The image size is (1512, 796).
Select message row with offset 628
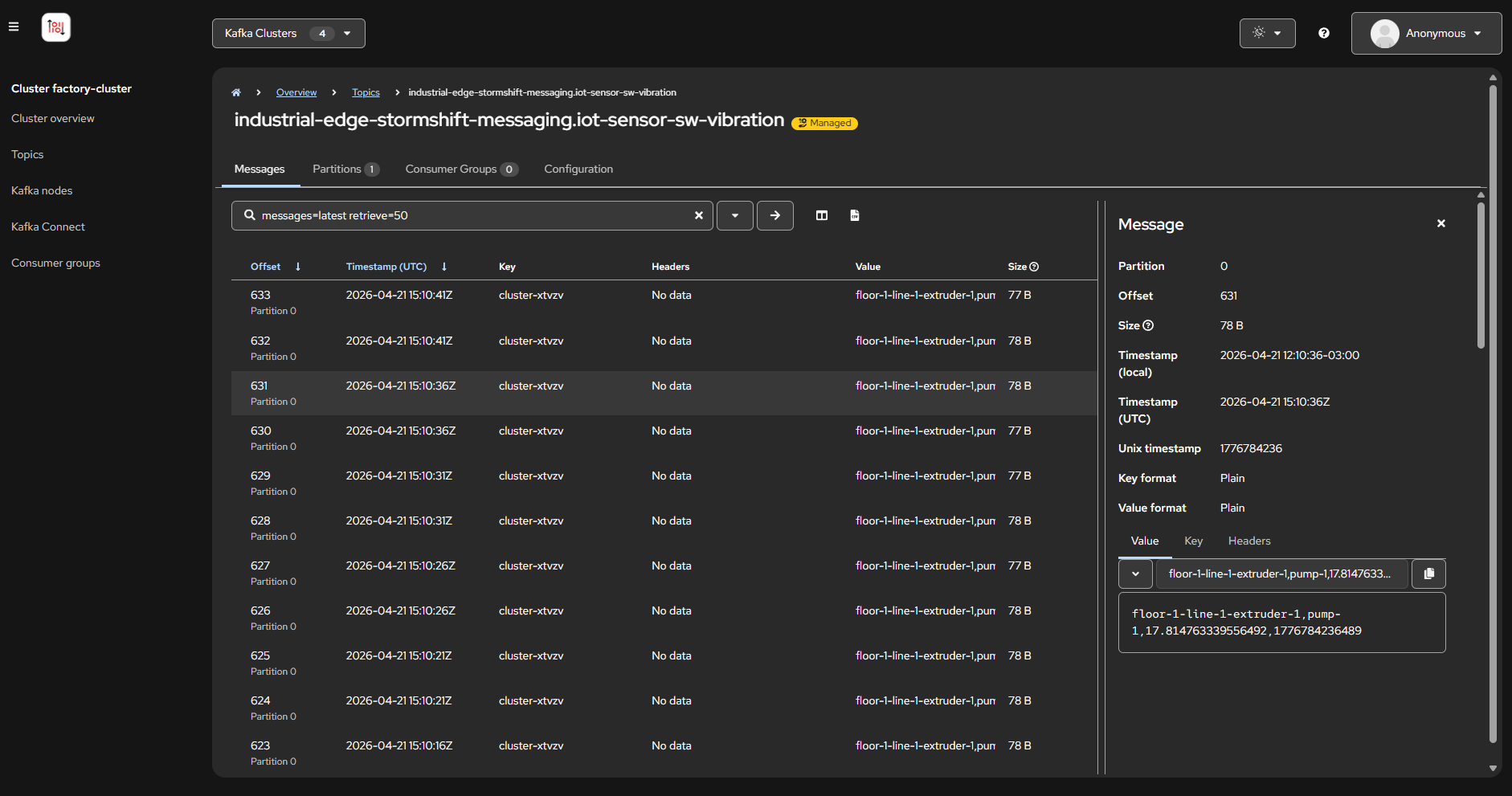664,528
